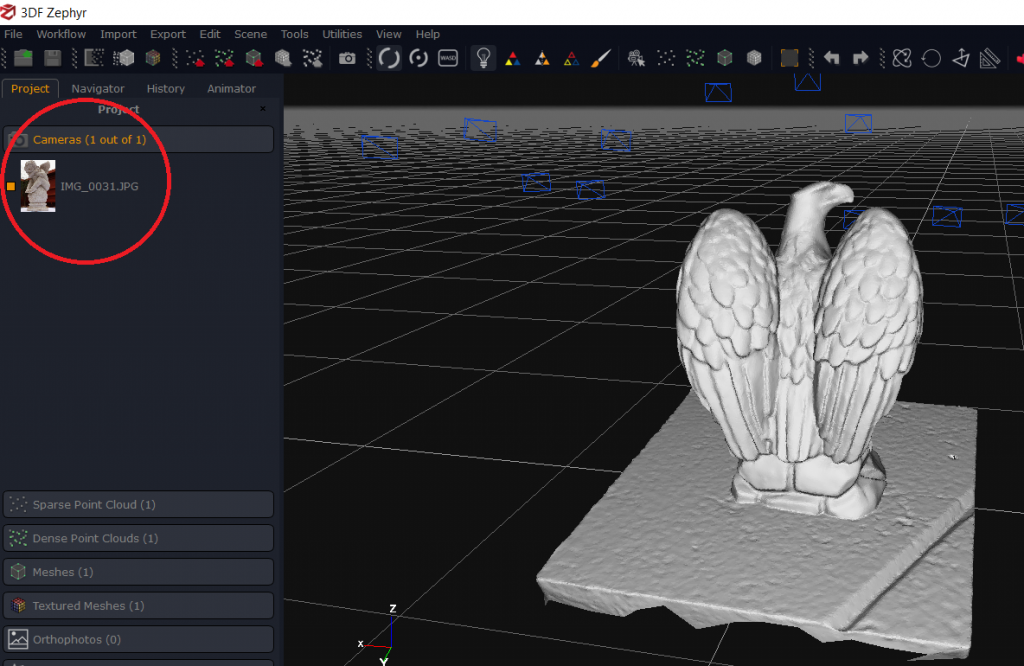The width and height of the screenshot is (1024, 666).
Task: Open the measurement ruler tool
Action: click(988, 58)
